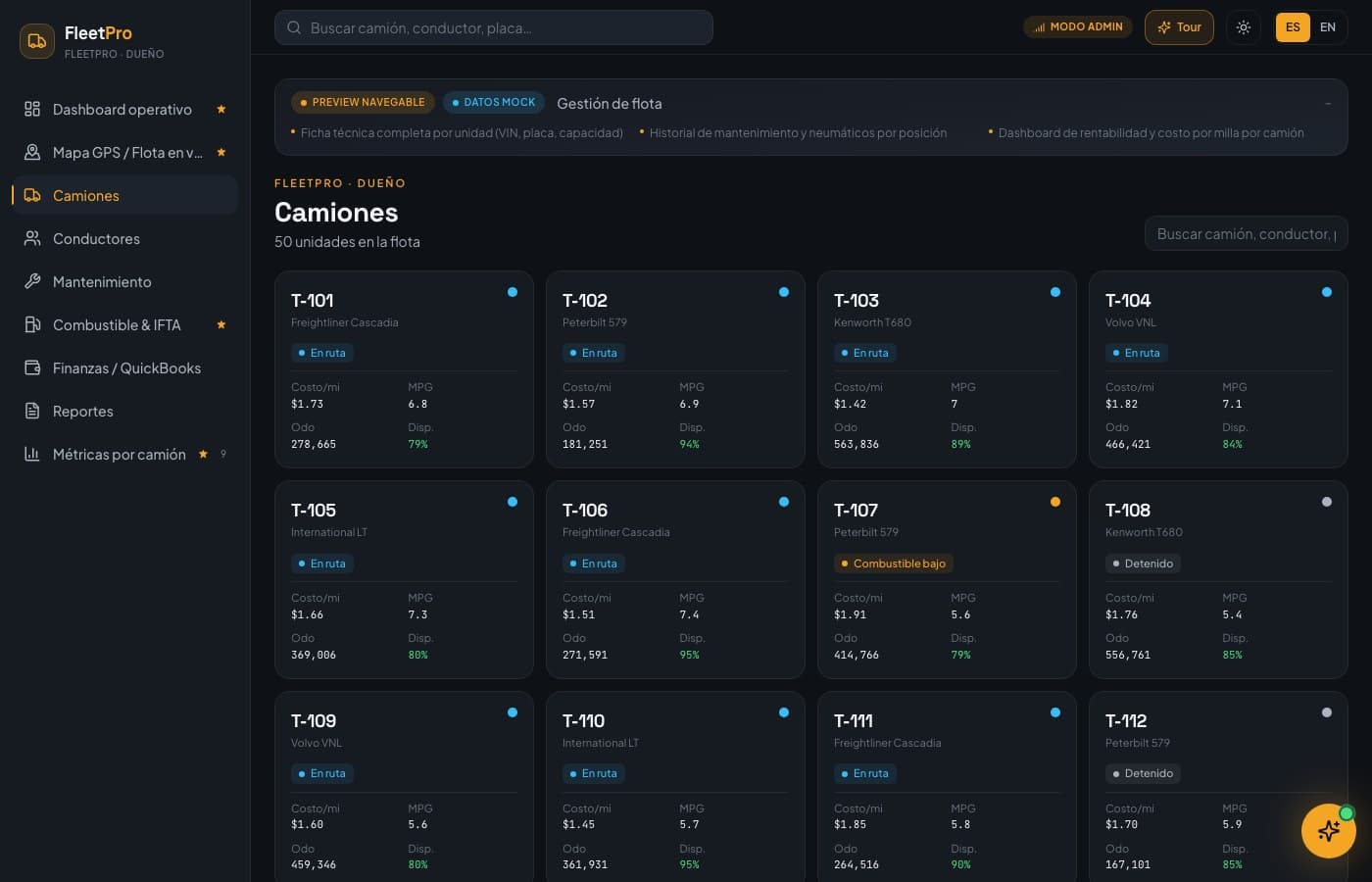Open the floating AI assistant sparkle button
This screenshot has width=1372, height=882.
pyautogui.click(x=1329, y=831)
